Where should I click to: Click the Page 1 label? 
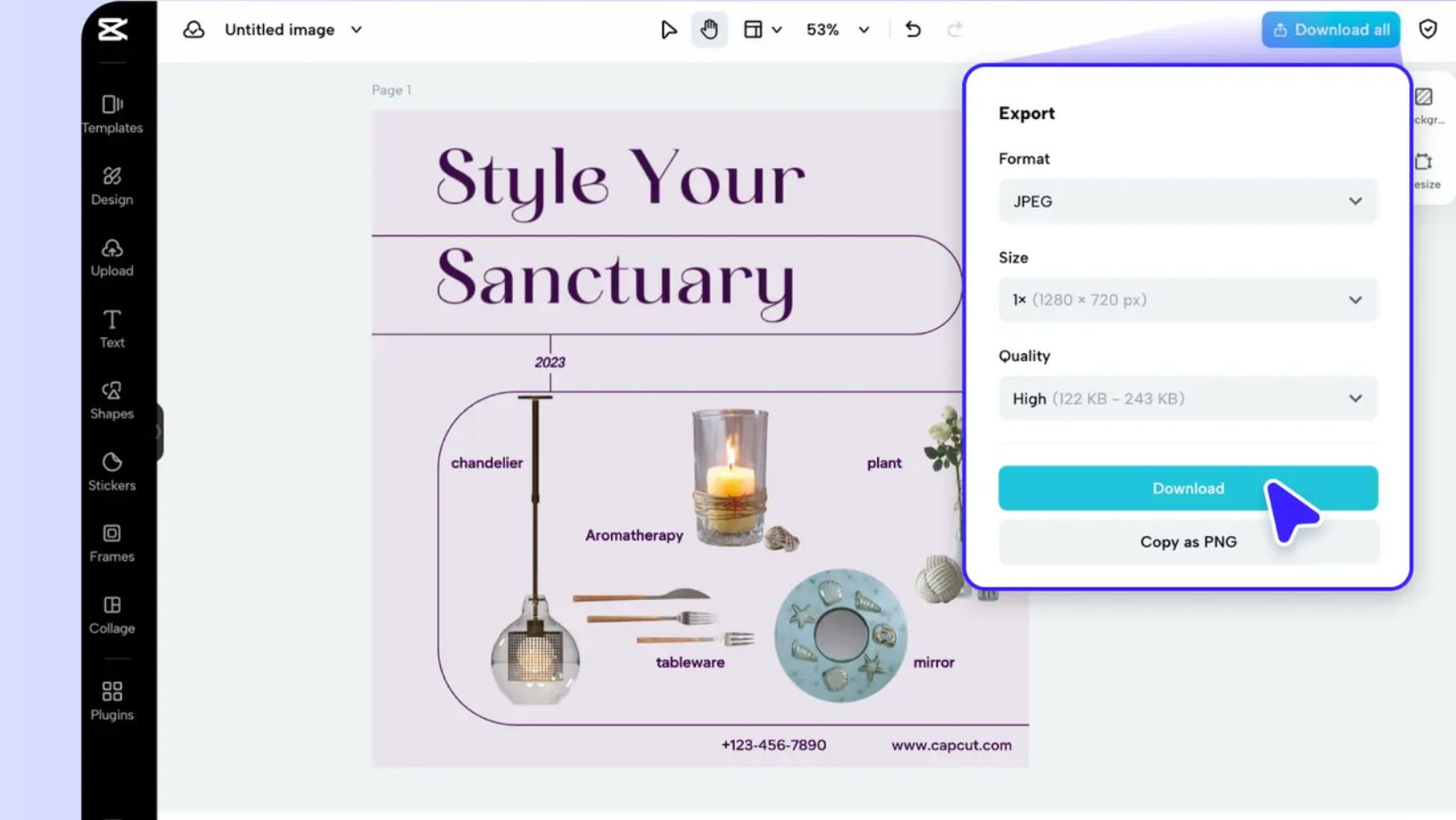(x=392, y=90)
